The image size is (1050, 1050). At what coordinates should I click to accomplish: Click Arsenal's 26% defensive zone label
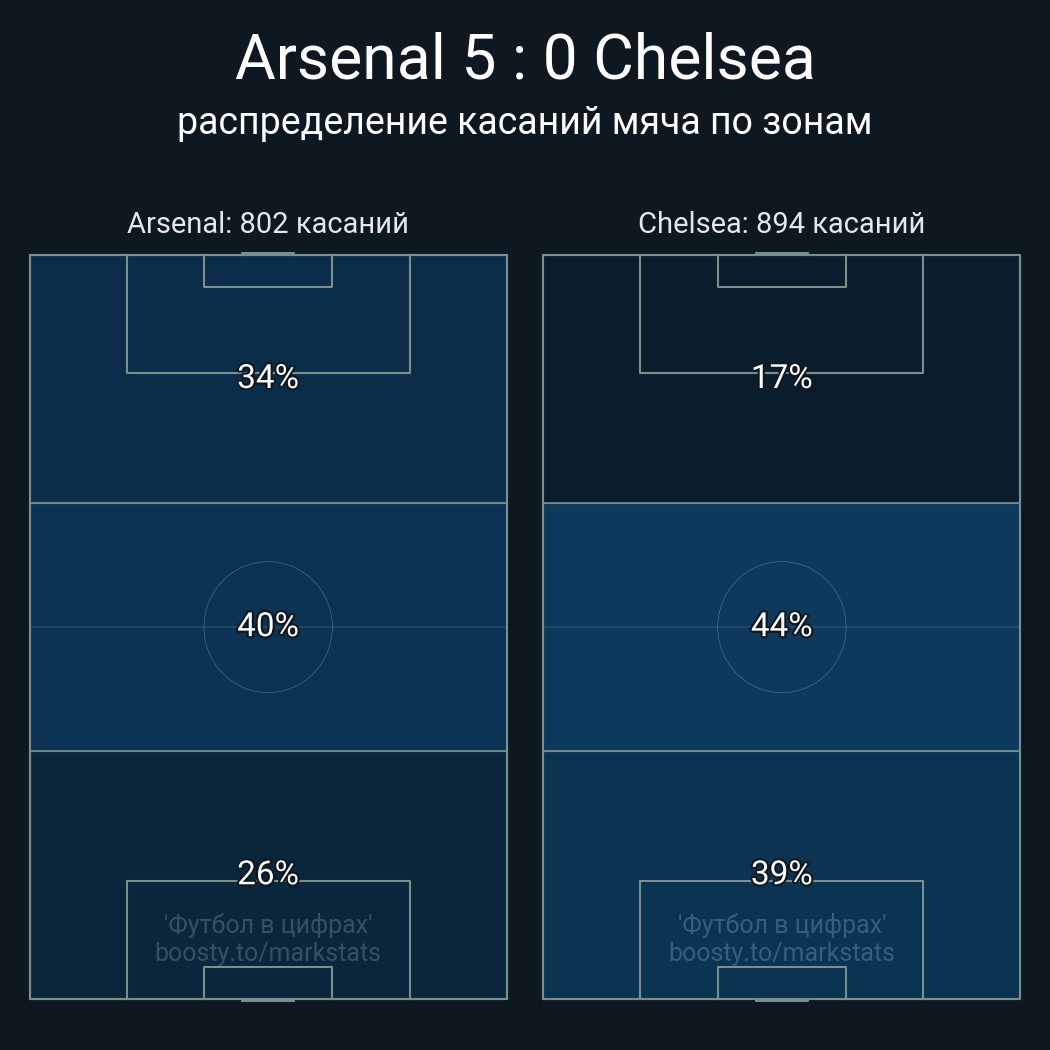coord(268,873)
